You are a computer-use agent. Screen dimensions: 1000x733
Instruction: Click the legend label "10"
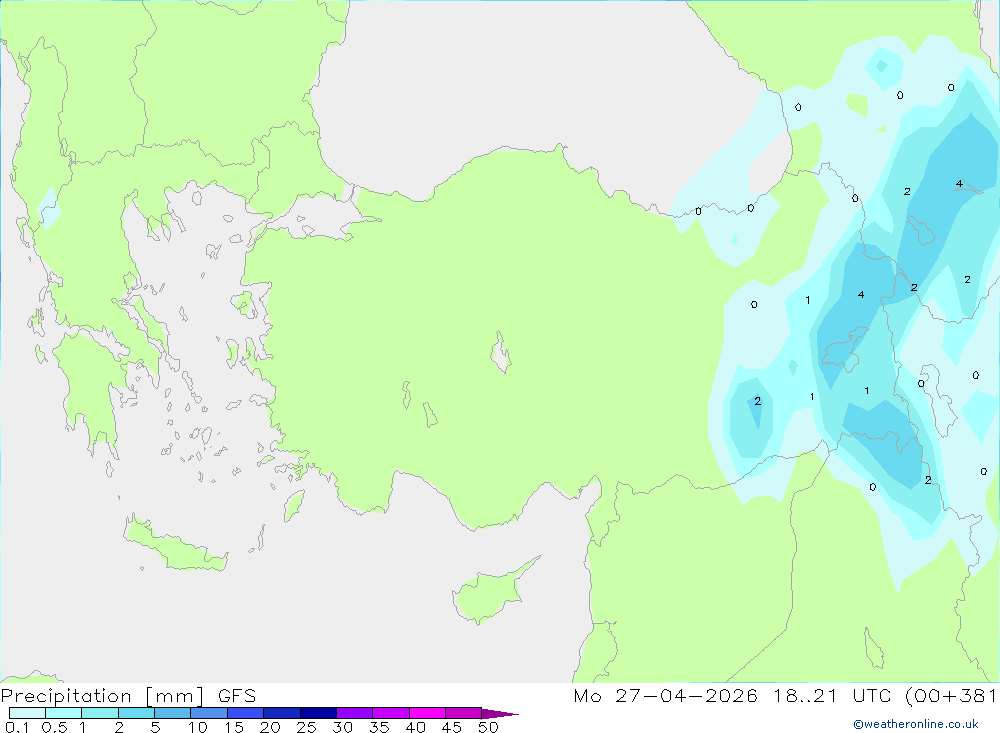pyautogui.click(x=198, y=727)
